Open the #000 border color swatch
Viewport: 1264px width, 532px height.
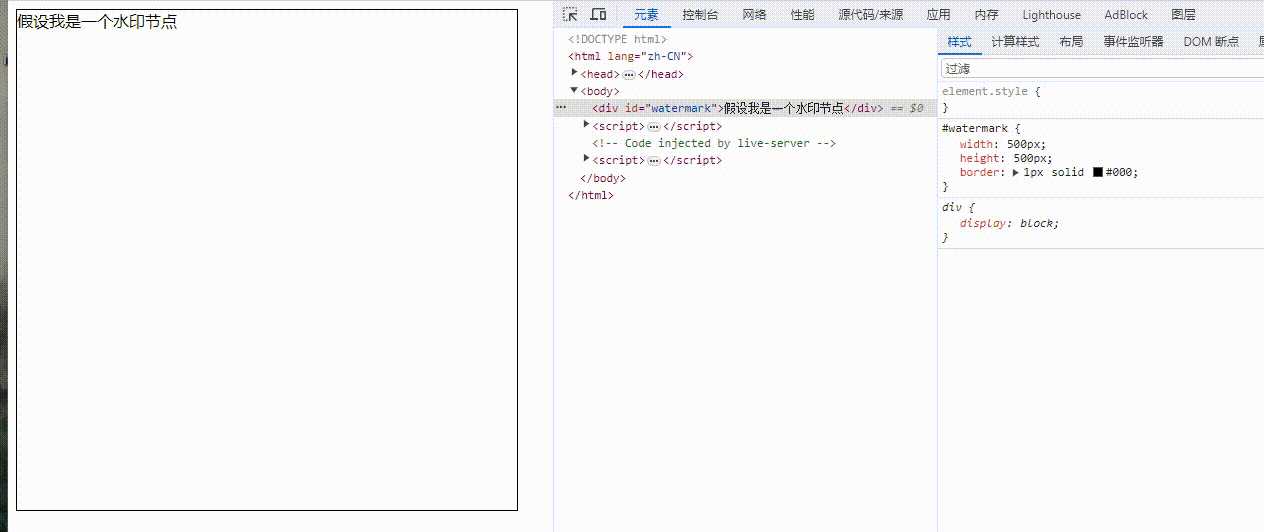[1097, 172]
